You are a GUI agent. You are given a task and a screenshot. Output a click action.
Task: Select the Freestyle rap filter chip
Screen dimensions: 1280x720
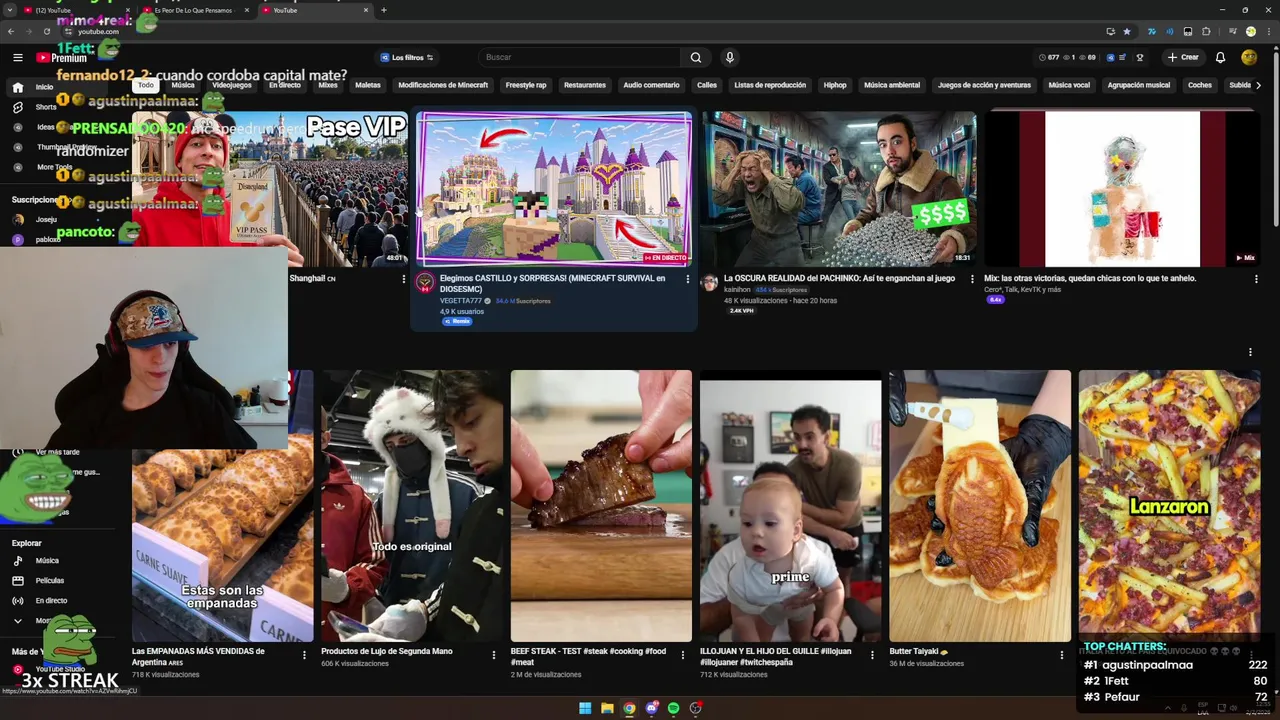tap(526, 85)
